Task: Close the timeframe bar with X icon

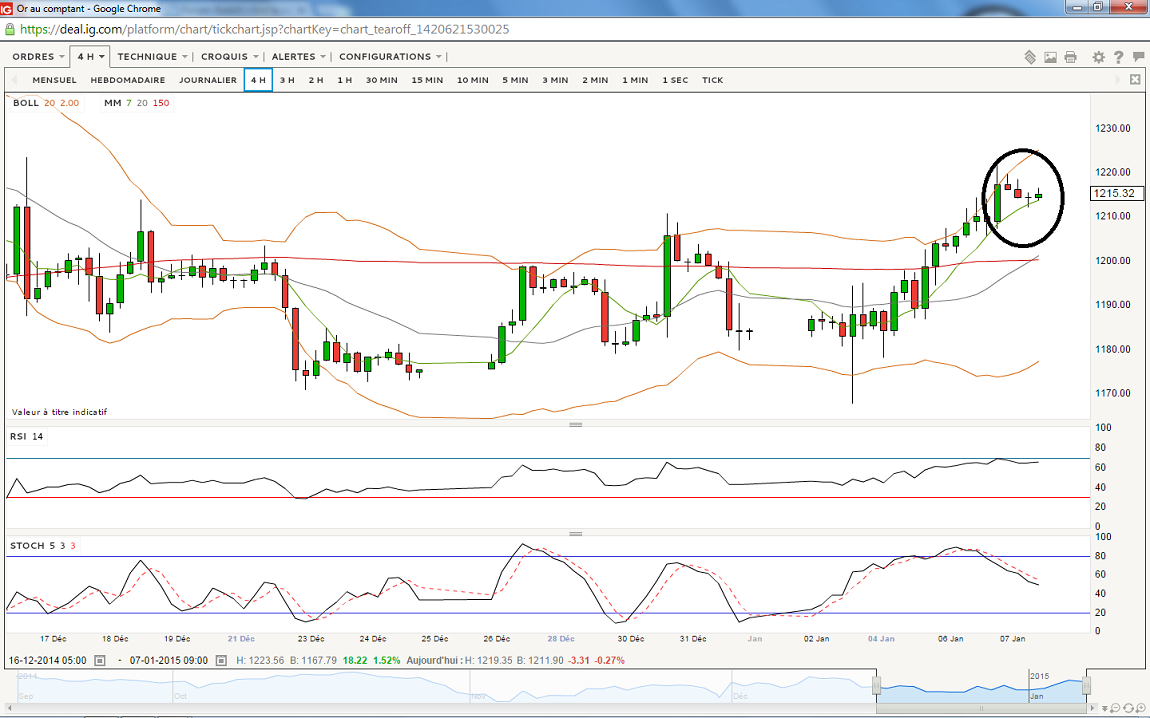Action: pos(1135,79)
